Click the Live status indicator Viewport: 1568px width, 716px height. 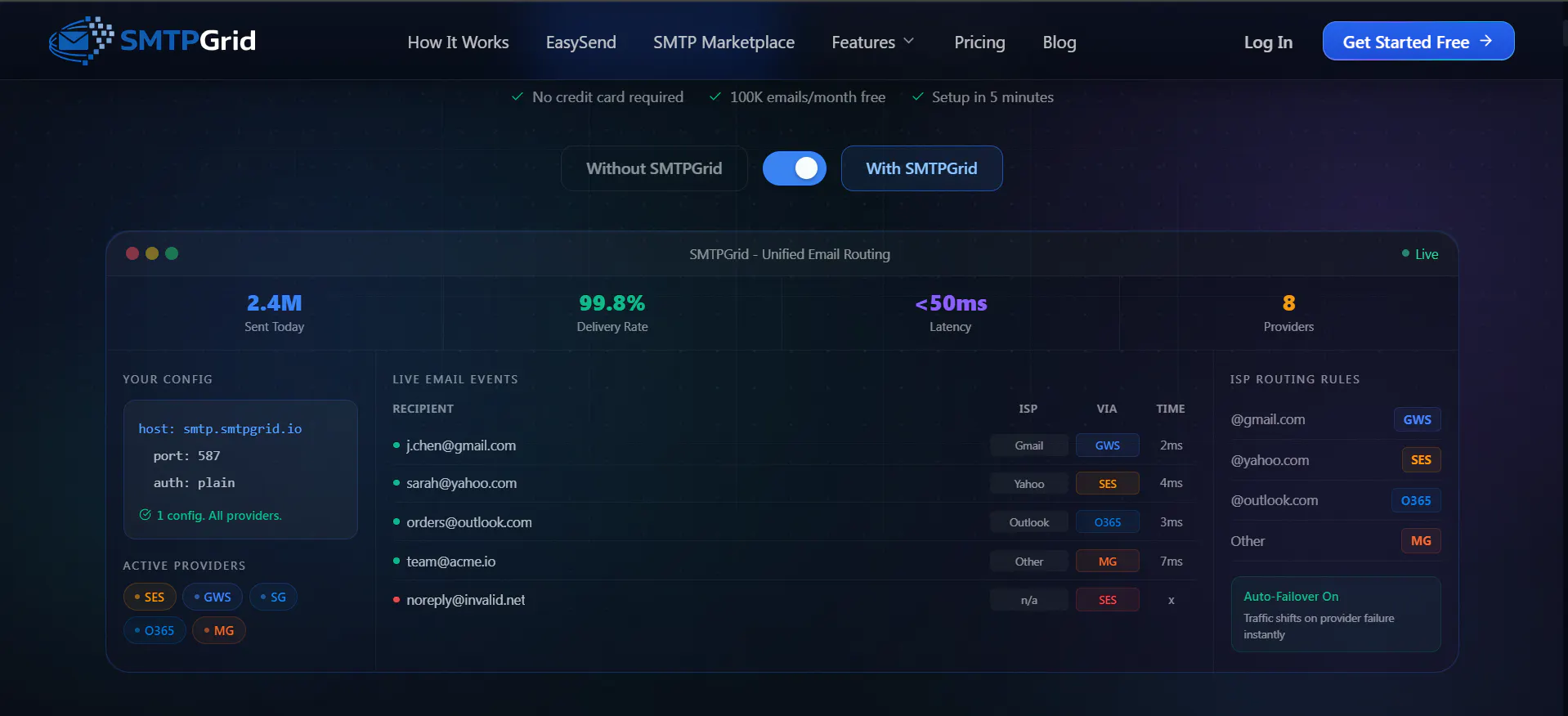[x=1420, y=254]
